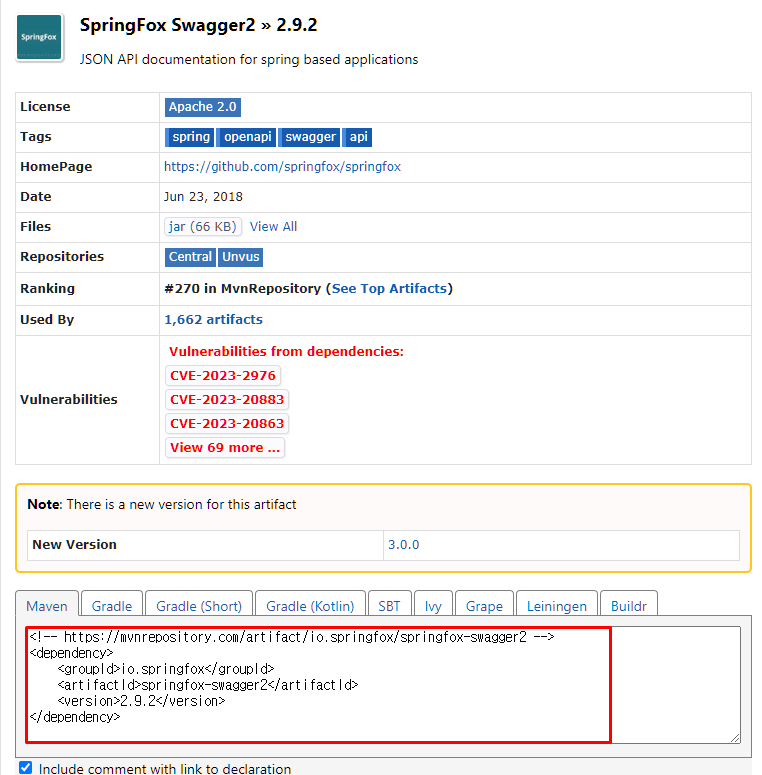Switch to the Gradle tab
This screenshot has height=775, width=762.
pos(112,604)
